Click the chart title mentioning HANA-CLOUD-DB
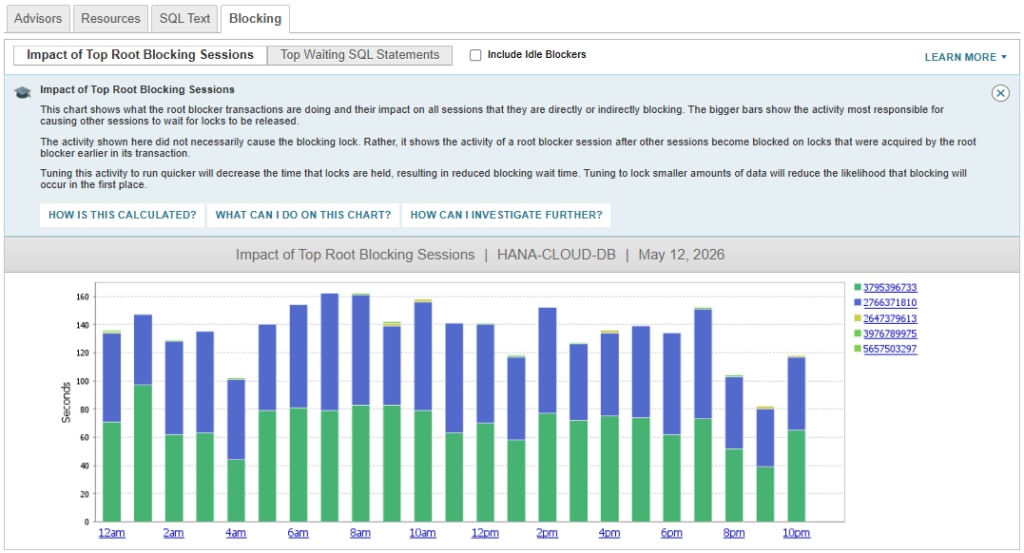The image size is (1024, 553). 480,255
